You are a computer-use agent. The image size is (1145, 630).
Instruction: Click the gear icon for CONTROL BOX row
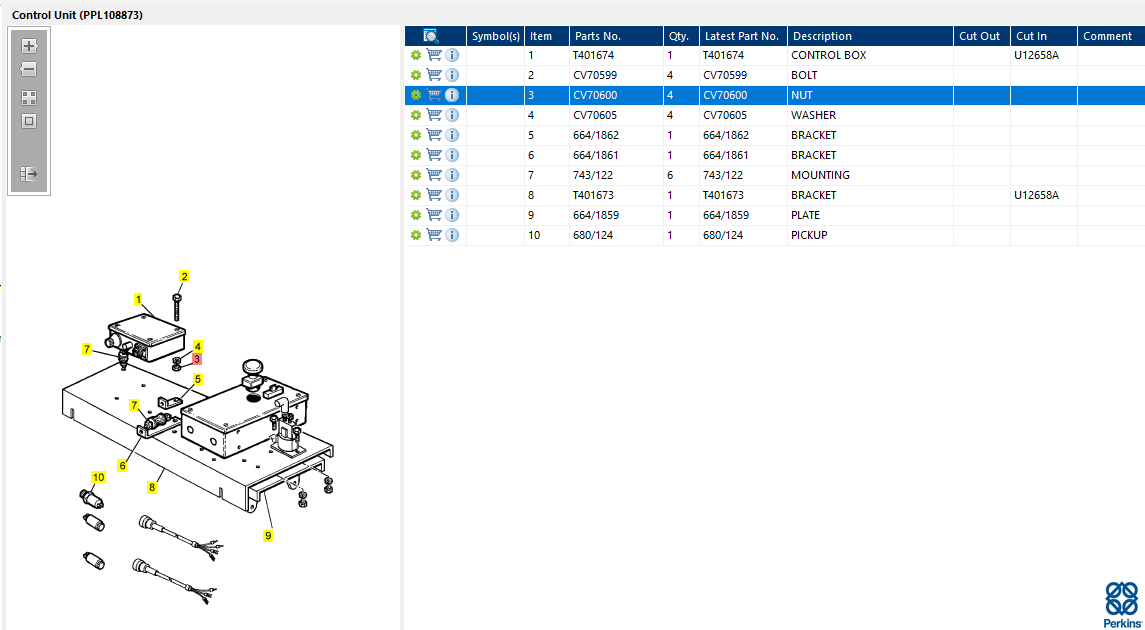click(416, 55)
